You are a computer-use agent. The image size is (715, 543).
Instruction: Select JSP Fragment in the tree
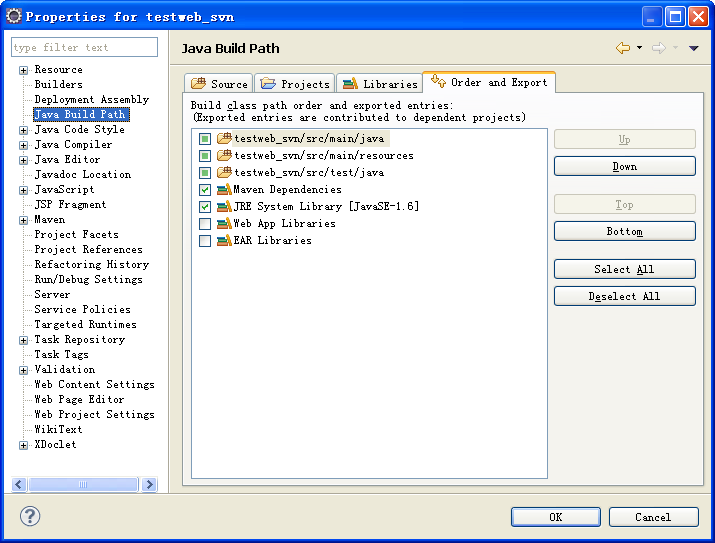[x=70, y=204]
